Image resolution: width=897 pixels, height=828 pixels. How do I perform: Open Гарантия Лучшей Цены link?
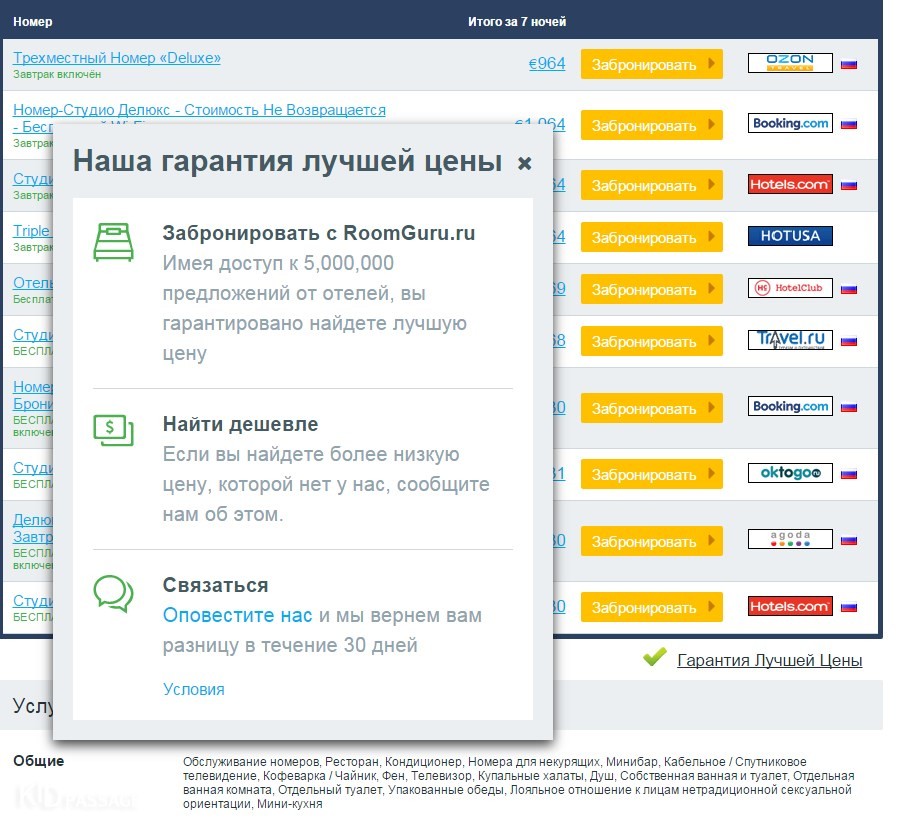coord(769,660)
